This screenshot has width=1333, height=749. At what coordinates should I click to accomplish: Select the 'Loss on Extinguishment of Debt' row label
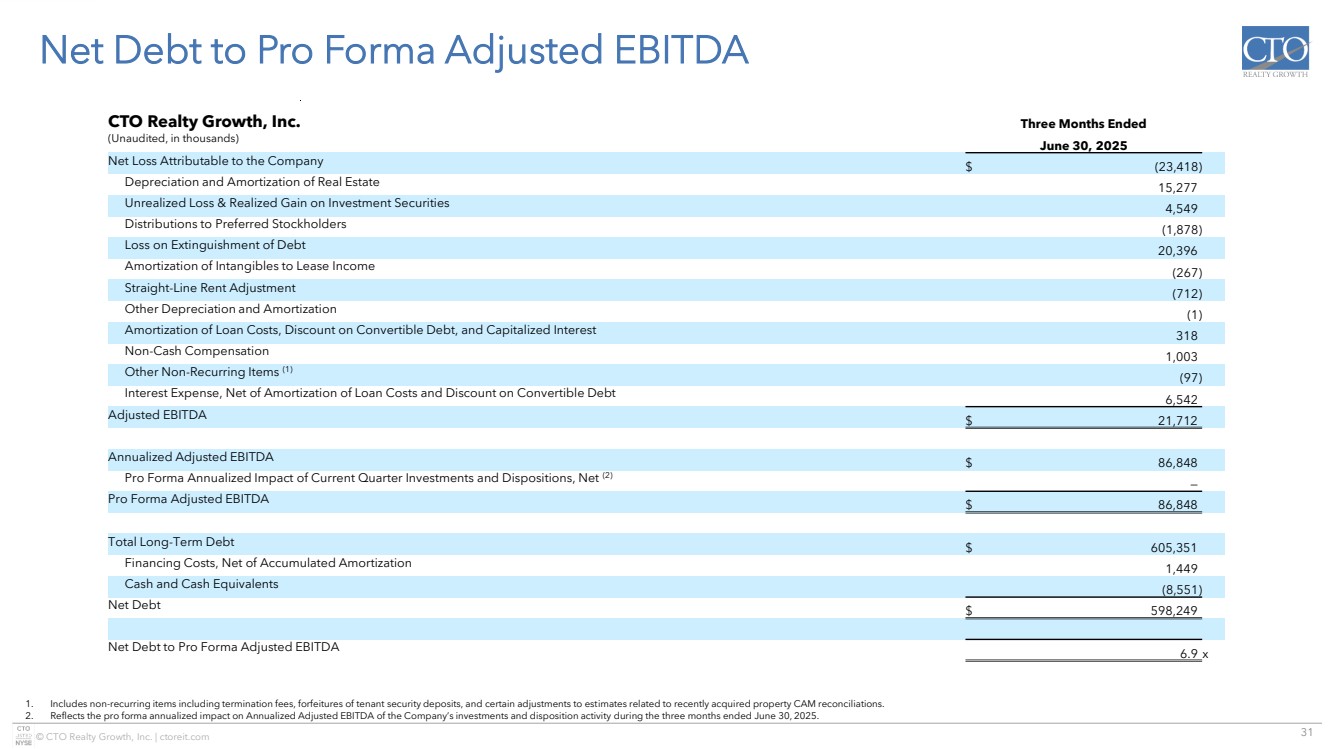215,245
